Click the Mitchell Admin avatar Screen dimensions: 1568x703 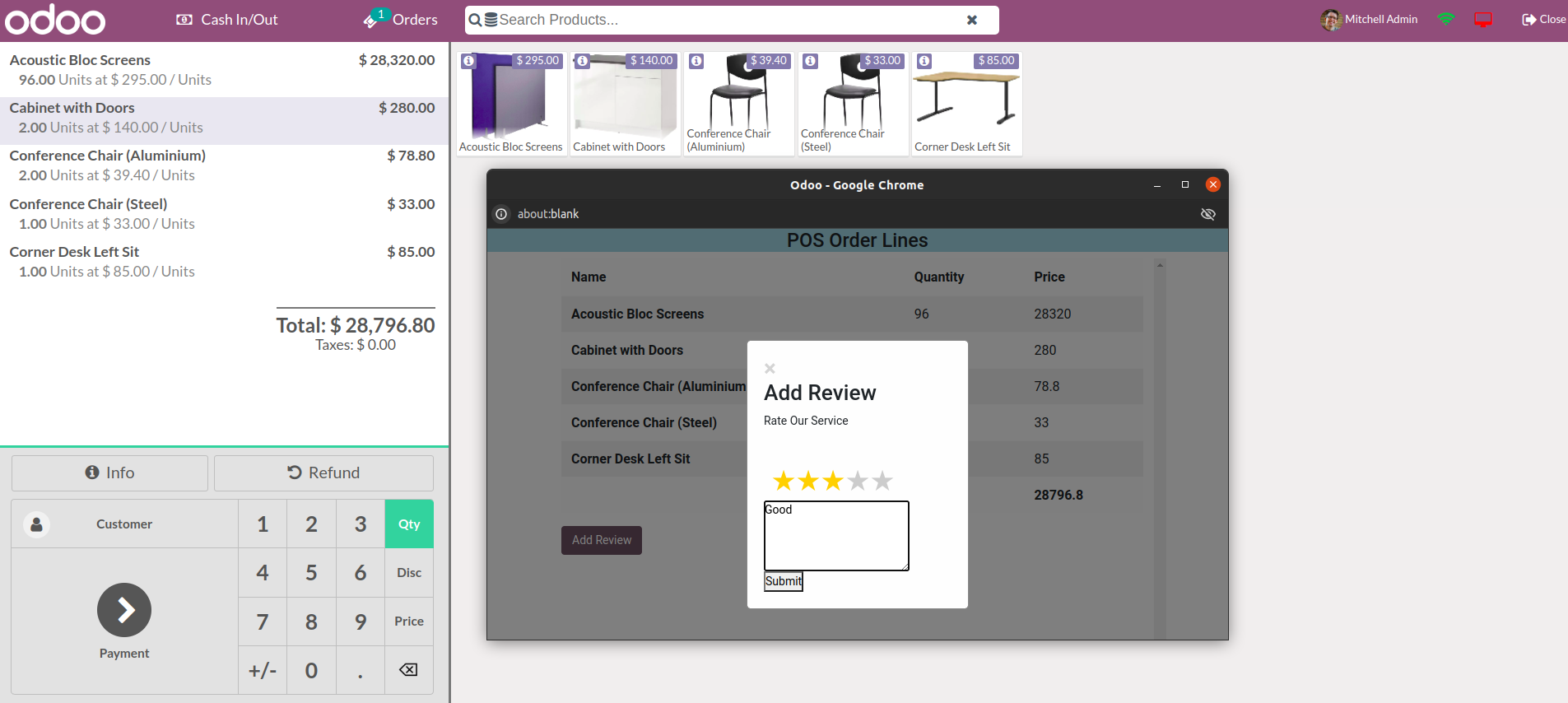tap(1331, 20)
